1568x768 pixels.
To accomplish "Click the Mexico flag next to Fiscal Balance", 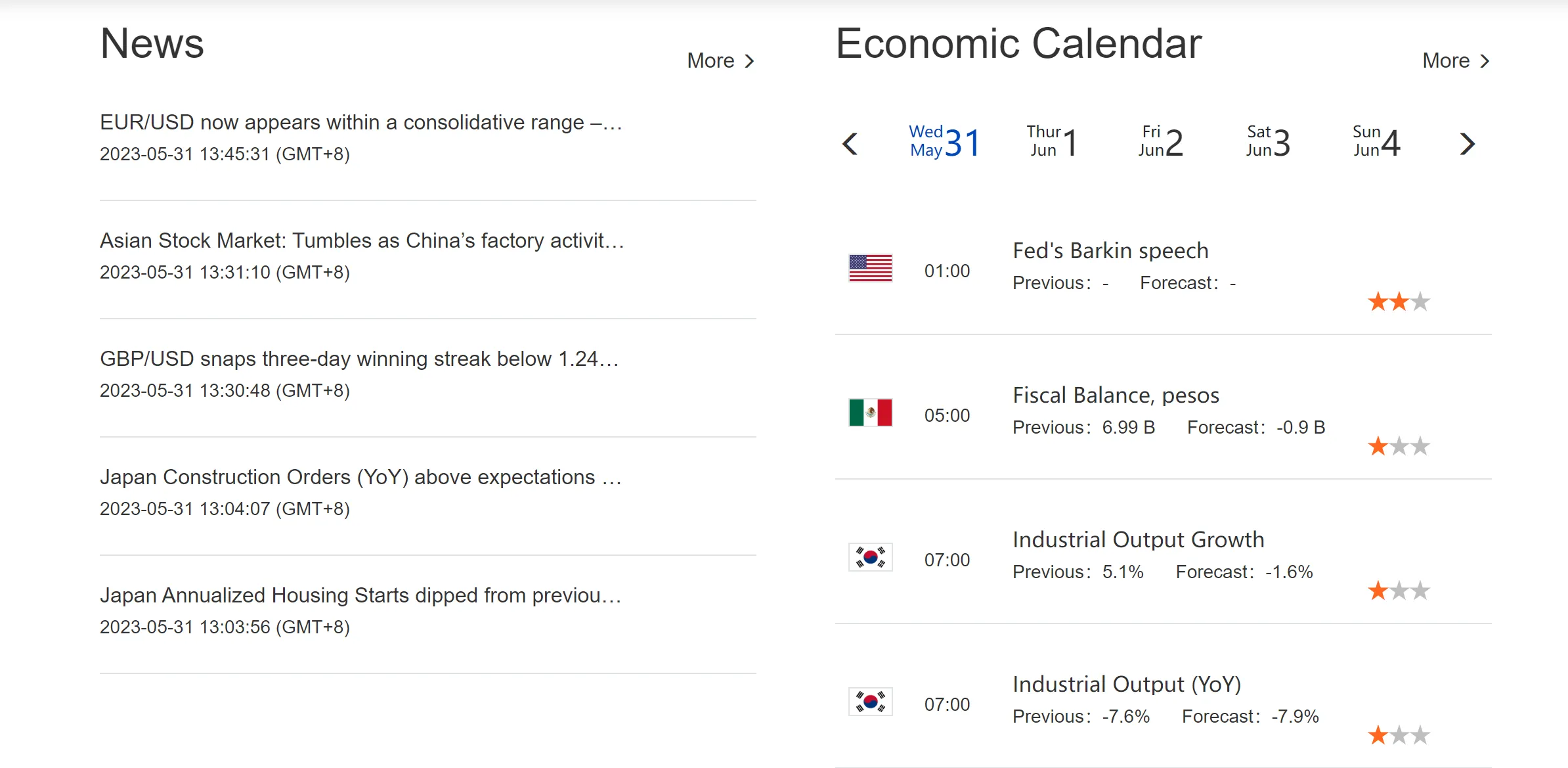I will 870,413.
